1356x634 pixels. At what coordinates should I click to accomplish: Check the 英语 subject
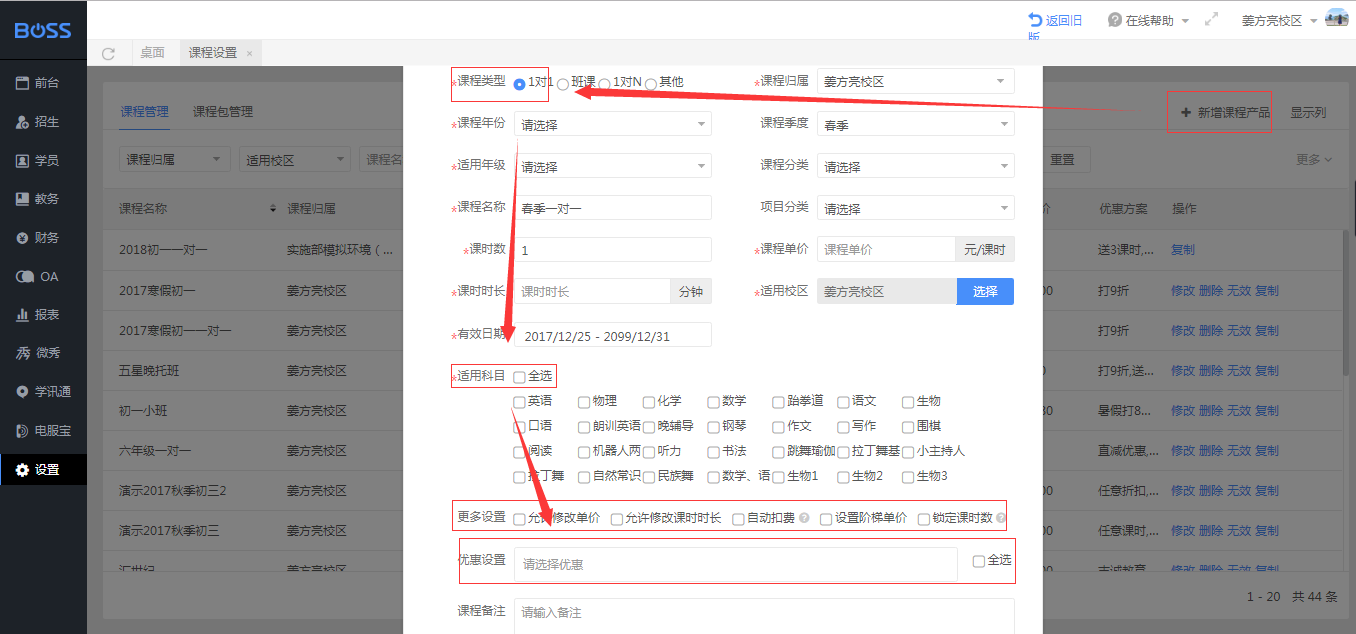[519, 402]
